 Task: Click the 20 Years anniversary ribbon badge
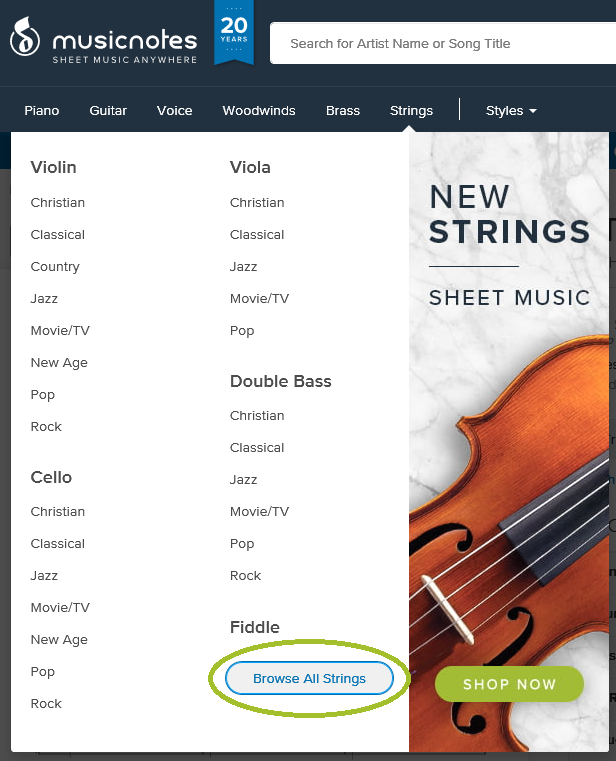234,32
